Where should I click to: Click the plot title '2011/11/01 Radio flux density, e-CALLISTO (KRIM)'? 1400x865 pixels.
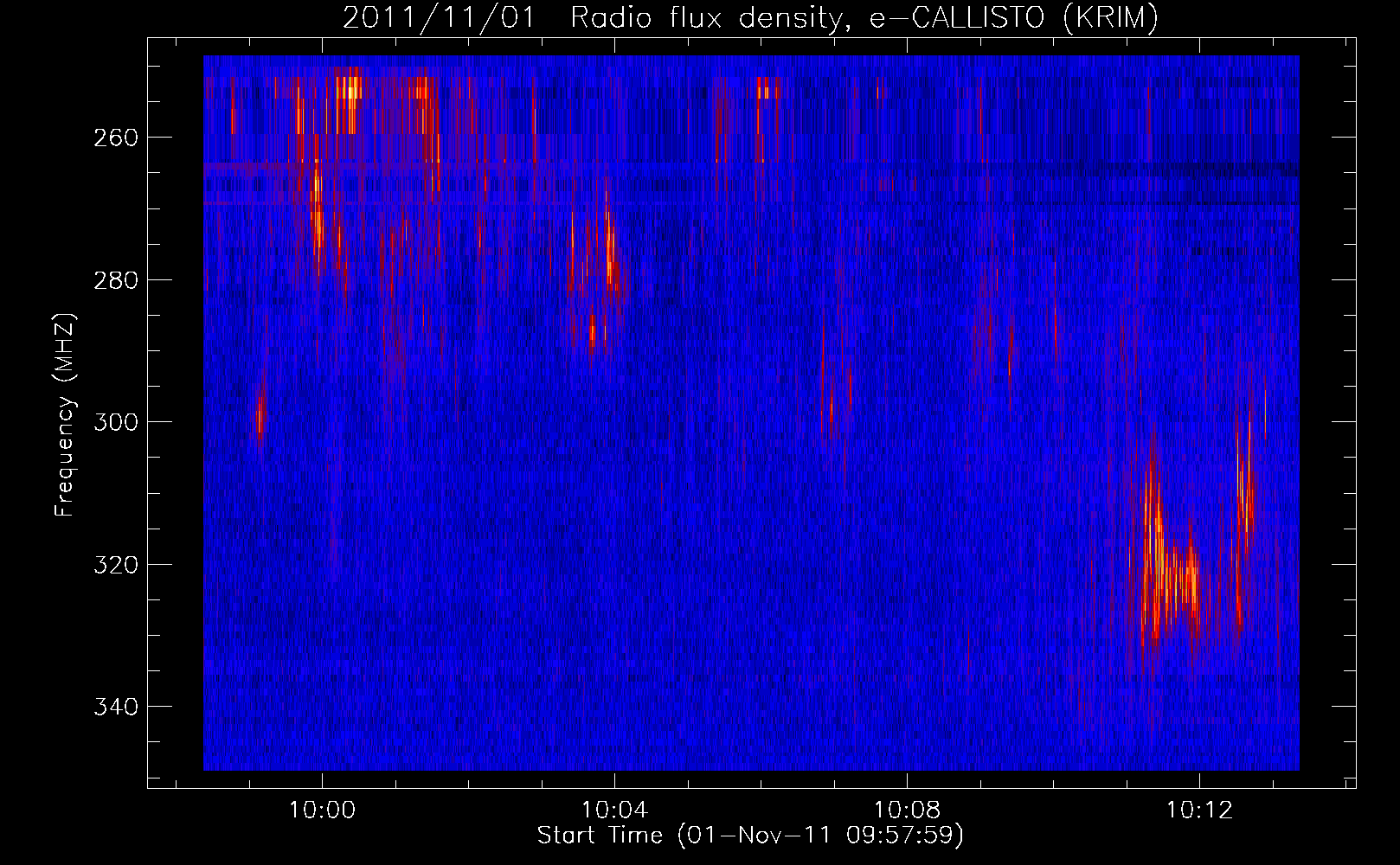click(750, 17)
